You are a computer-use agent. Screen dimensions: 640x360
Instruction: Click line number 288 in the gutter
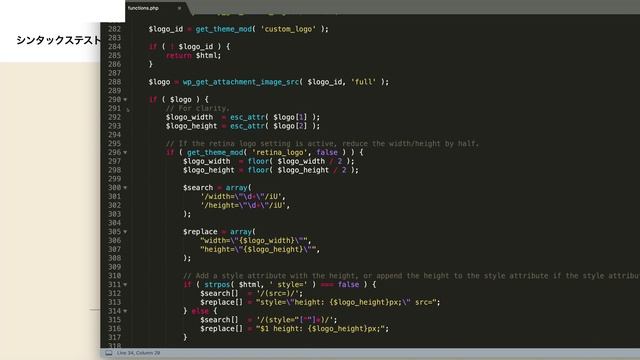point(115,82)
